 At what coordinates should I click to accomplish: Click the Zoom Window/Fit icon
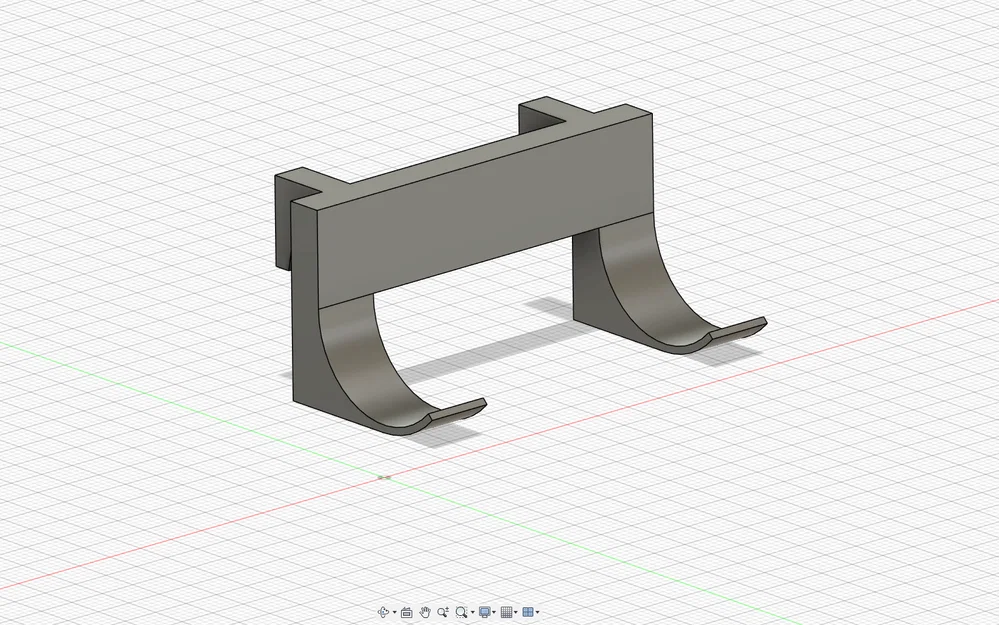[461, 612]
